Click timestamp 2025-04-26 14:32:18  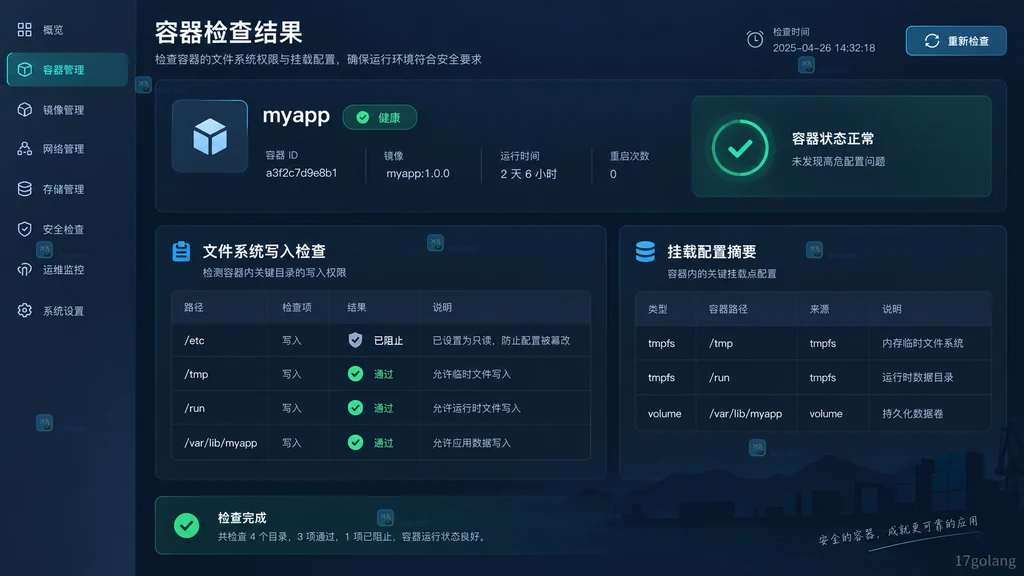click(x=824, y=48)
